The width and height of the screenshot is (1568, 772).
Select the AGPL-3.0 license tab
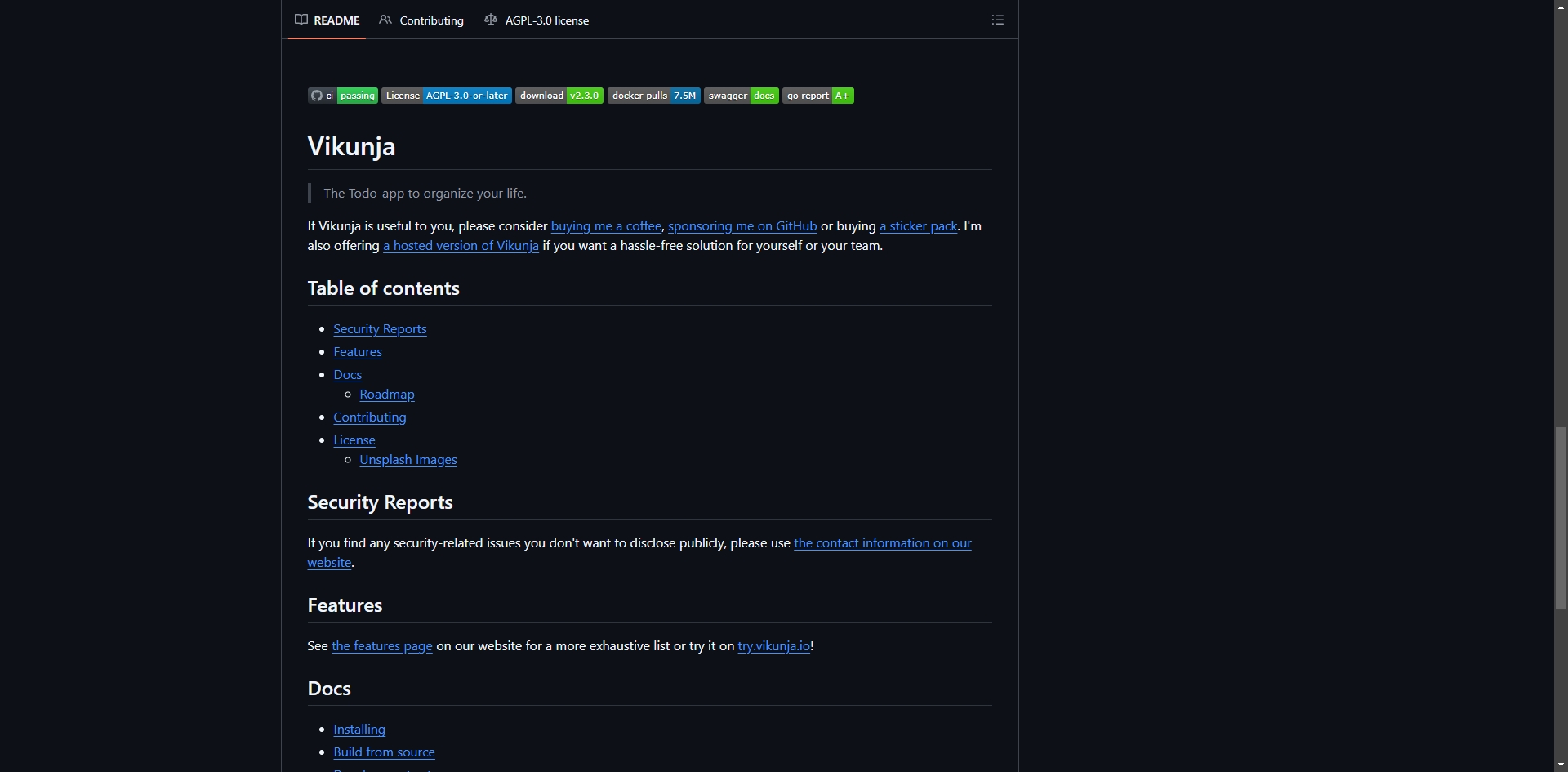click(537, 20)
